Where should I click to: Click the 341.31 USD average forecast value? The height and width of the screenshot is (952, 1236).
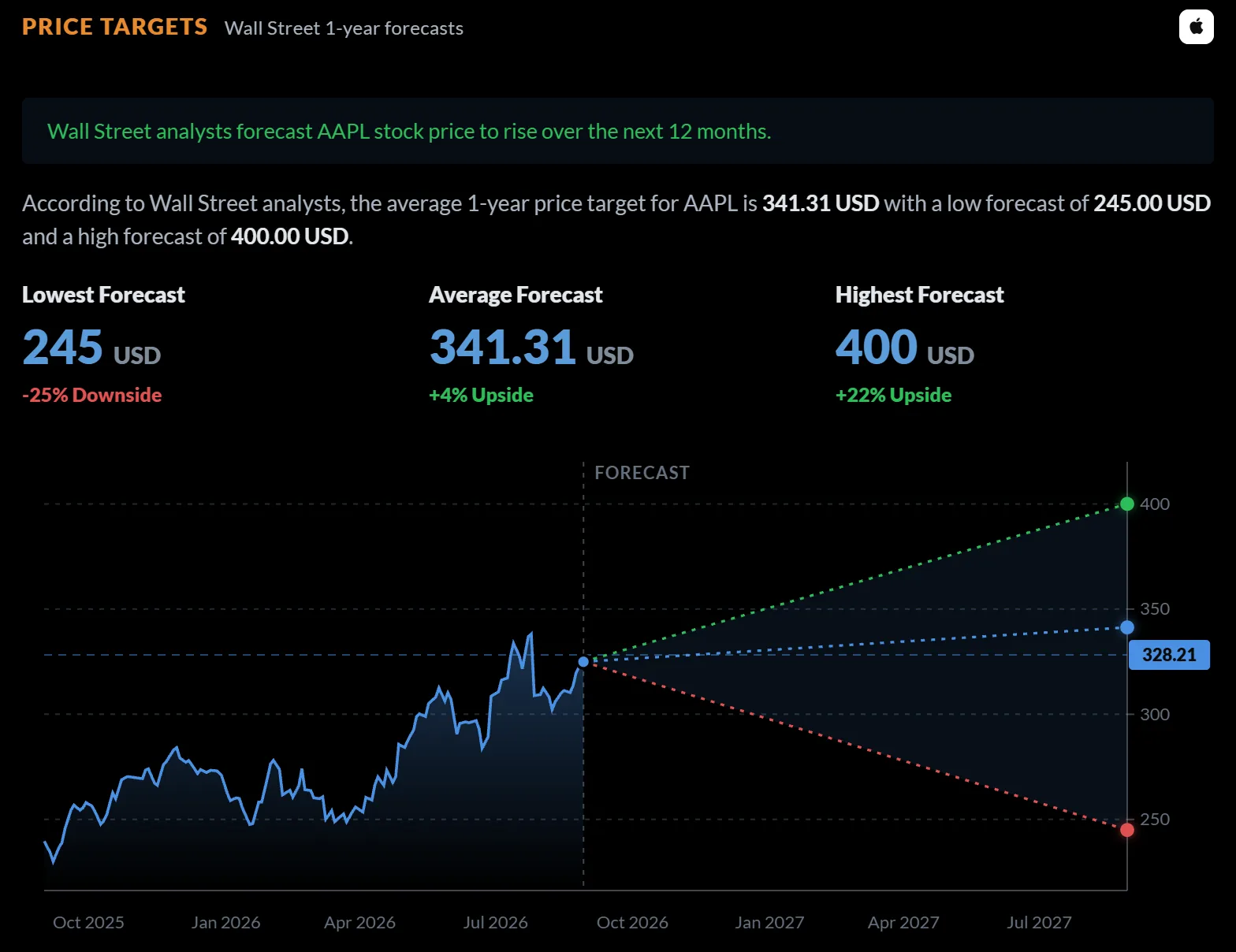click(531, 348)
